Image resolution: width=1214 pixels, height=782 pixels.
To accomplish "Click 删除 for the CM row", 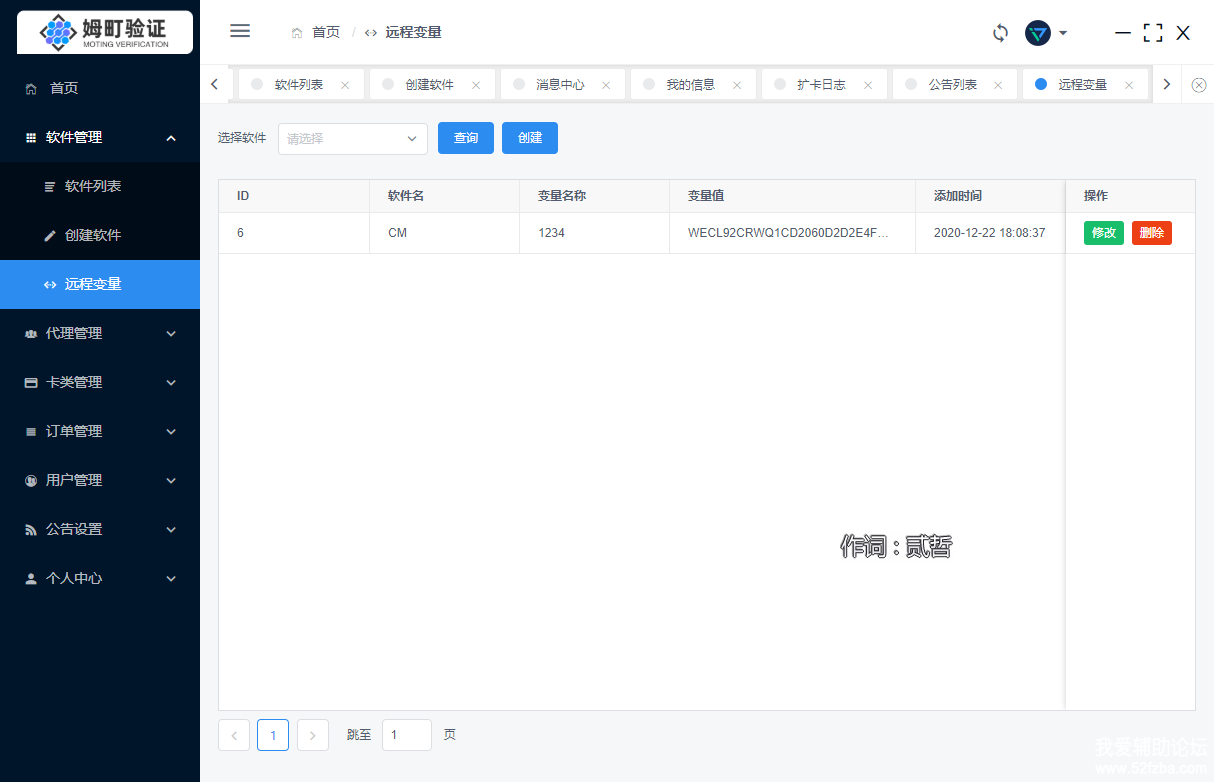I will tap(1152, 233).
